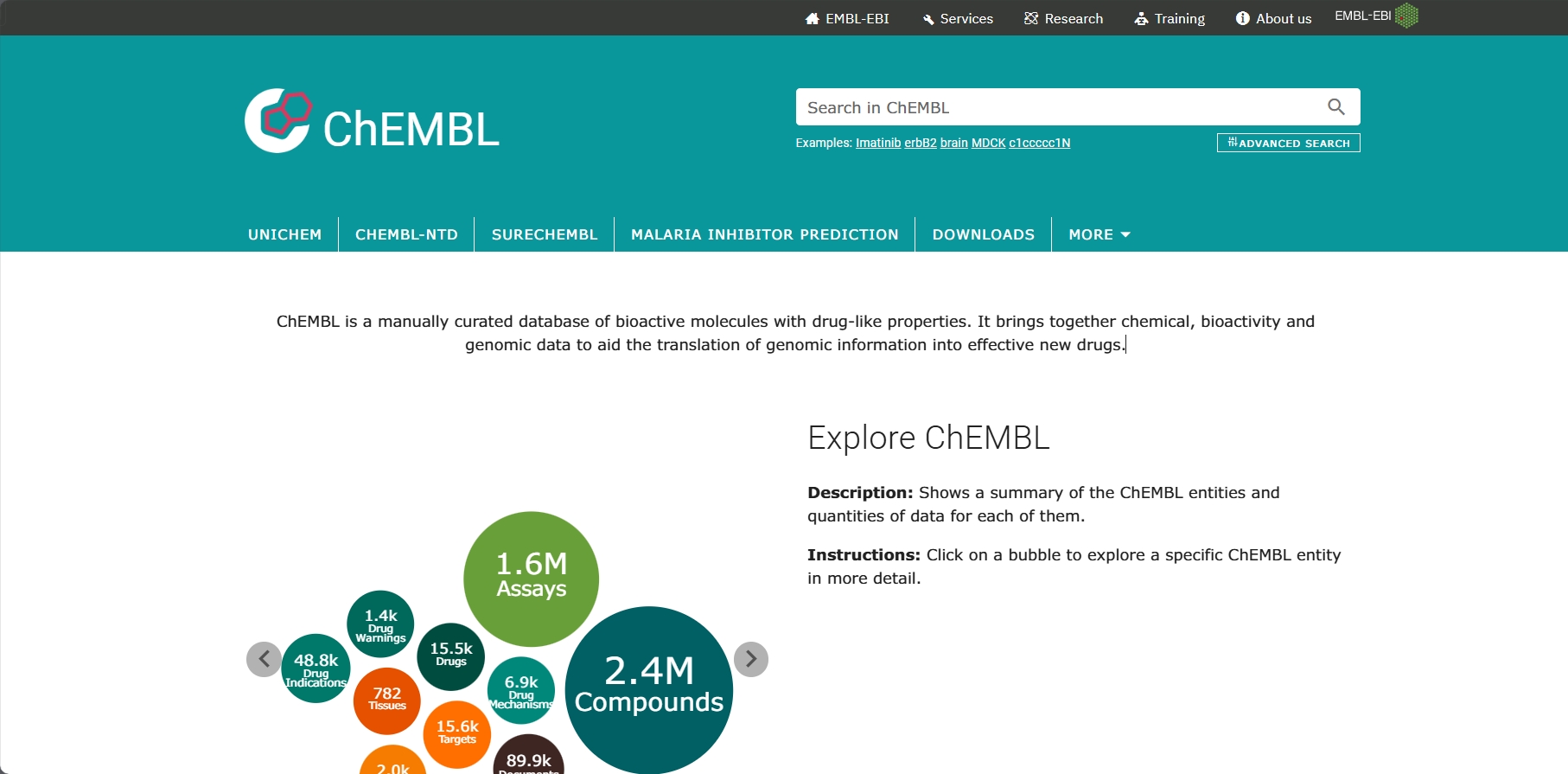Select the 48.8k Drug Indications bubble

point(316,668)
